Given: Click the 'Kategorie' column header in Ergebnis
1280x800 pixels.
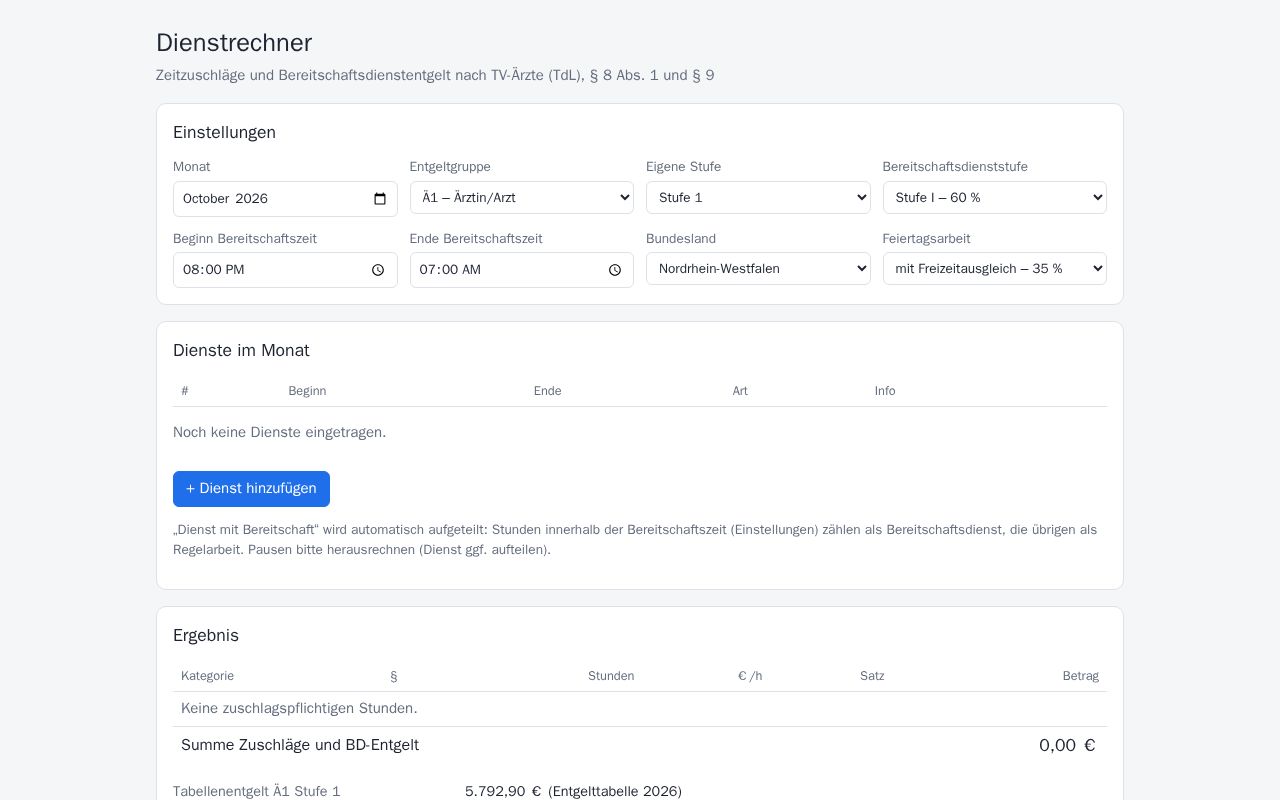Looking at the screenshot, I should tap(207, 676).
